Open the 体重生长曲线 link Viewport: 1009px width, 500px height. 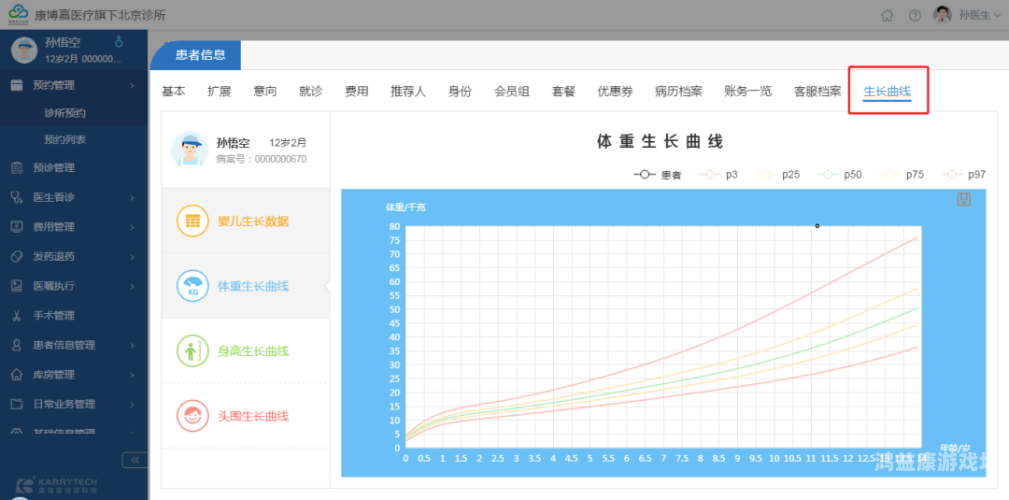[254, 286]
